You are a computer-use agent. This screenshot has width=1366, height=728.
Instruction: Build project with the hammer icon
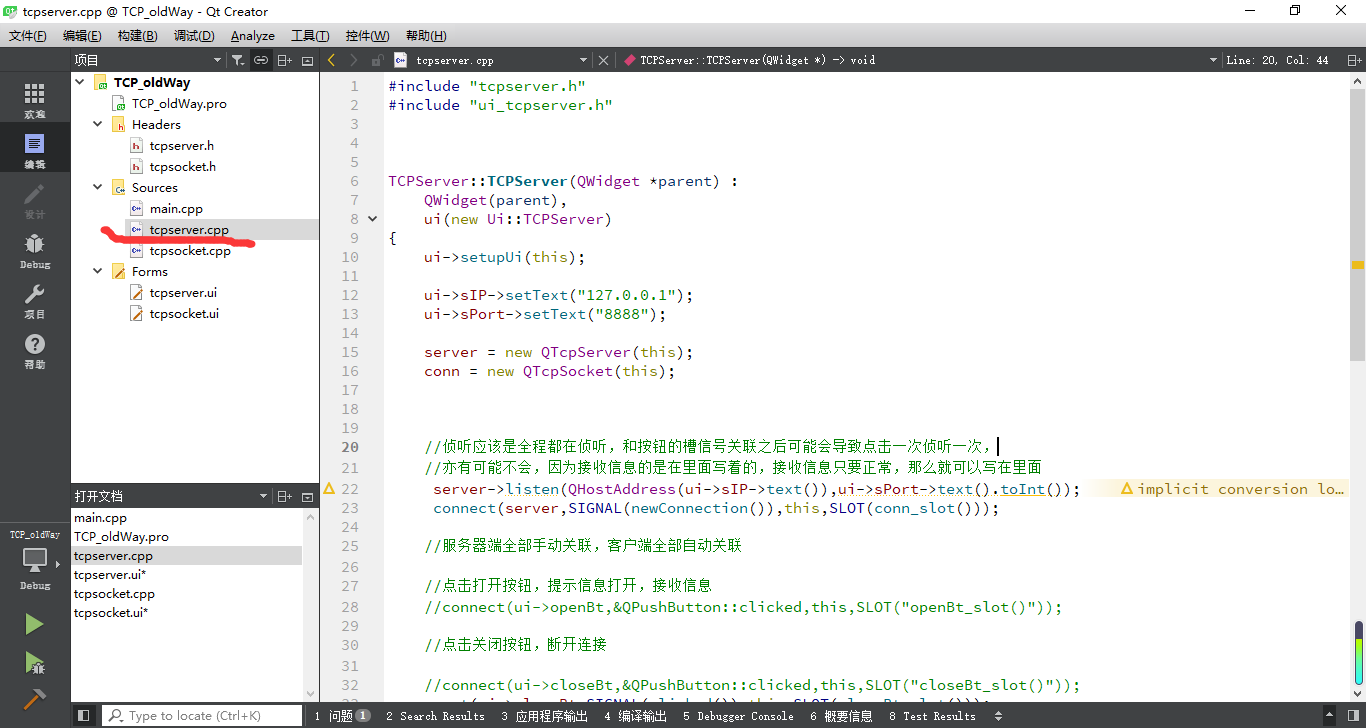point(34,699)
